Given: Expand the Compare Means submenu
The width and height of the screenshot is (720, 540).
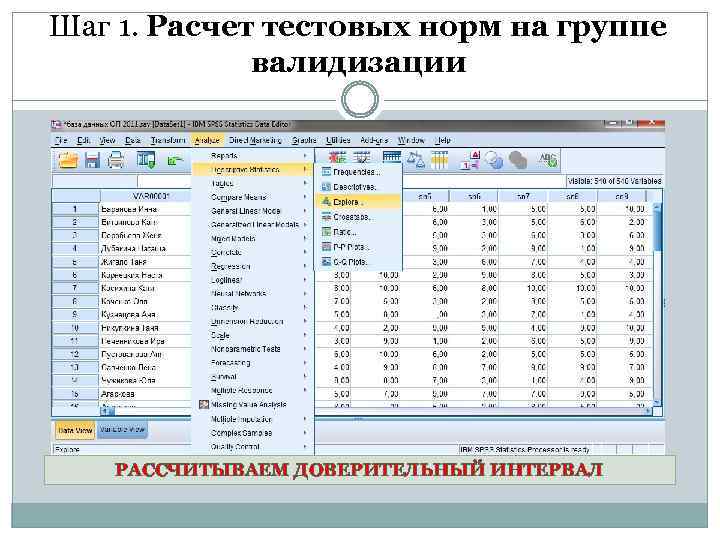Looking at the screenshot, I should [253, 197].
